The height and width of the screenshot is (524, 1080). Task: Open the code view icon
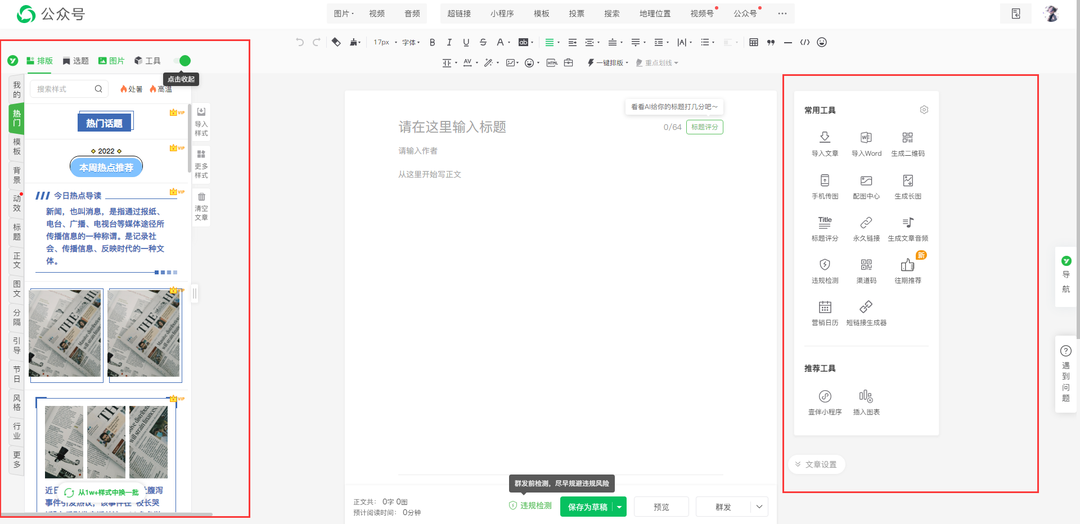[x=804, y=42]
